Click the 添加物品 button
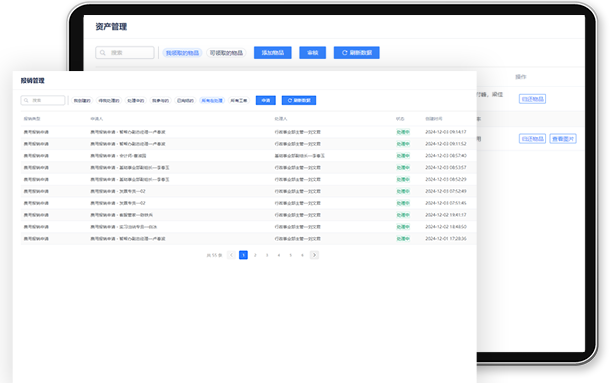613x383 pixels. 272,53
